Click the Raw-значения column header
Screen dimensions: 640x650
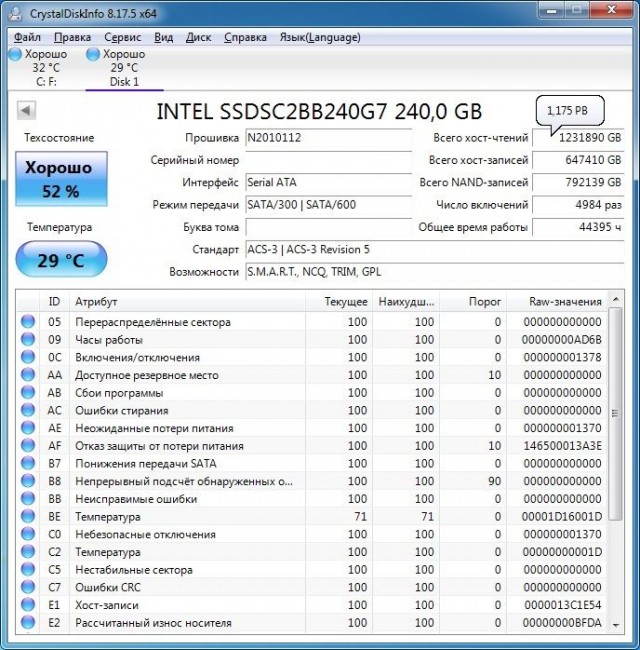click(557, 301)
